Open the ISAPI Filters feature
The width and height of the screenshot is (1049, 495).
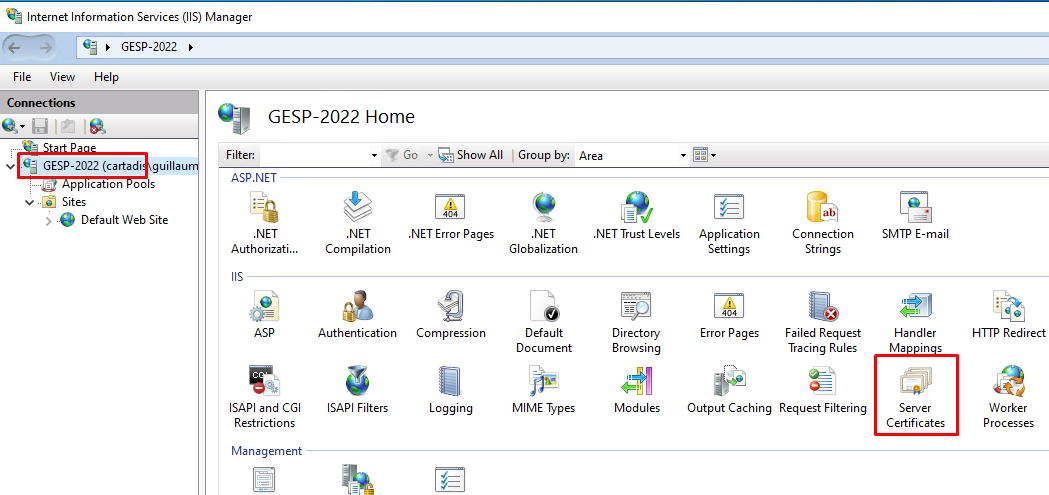[x=357, y=390]
